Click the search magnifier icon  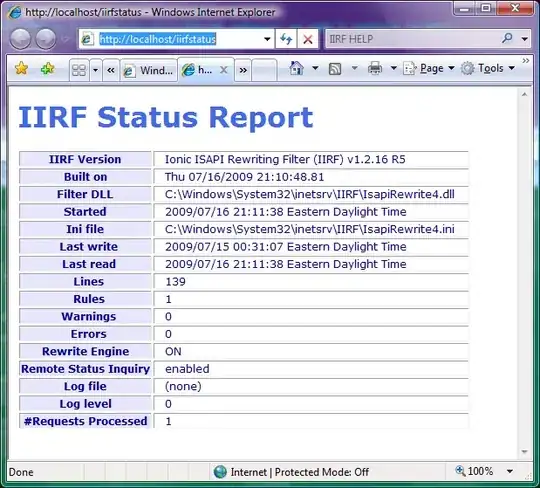coord(507,38)
